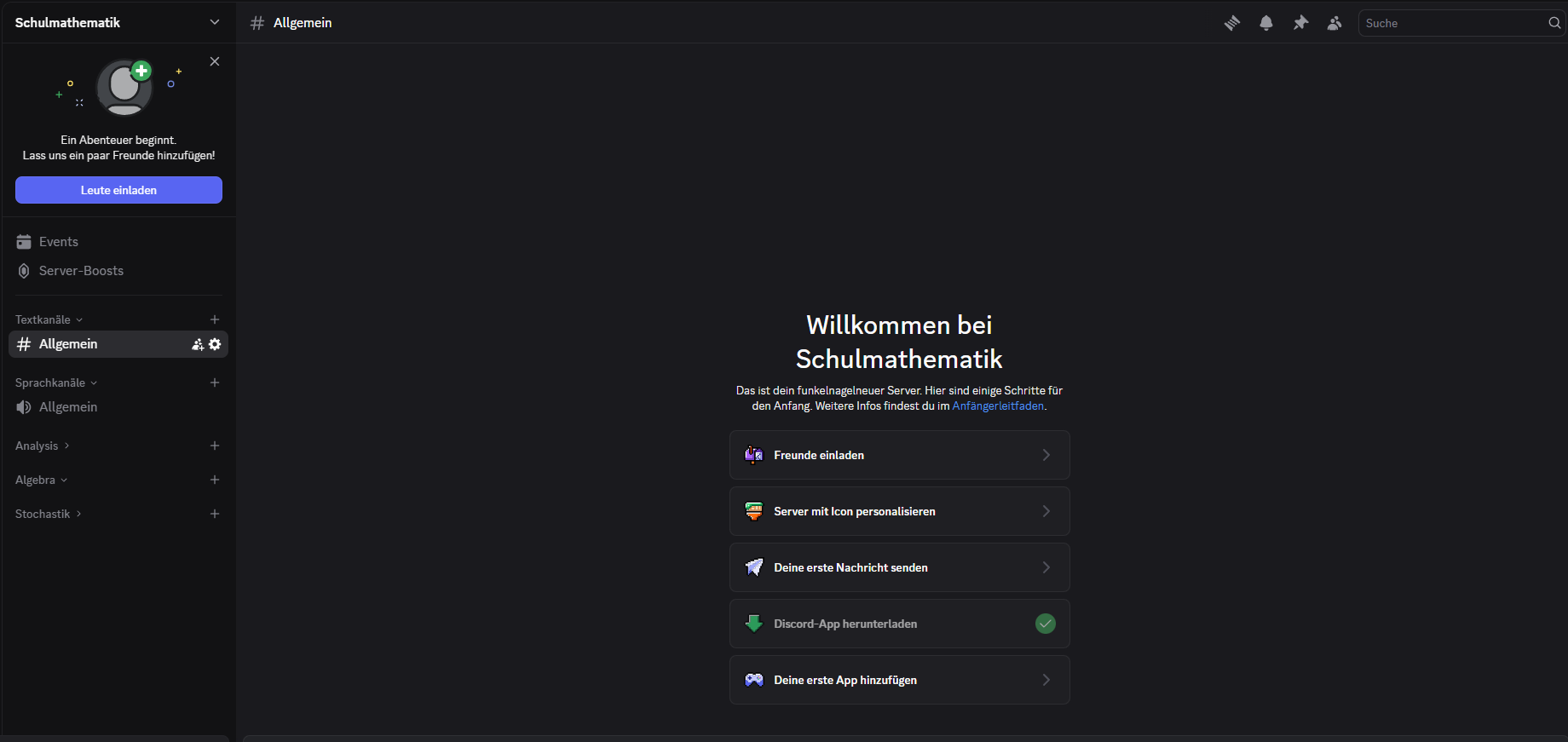Expand the Stochastik category
This screenshot has width=1568, height=742.
[x=48, y=514]
